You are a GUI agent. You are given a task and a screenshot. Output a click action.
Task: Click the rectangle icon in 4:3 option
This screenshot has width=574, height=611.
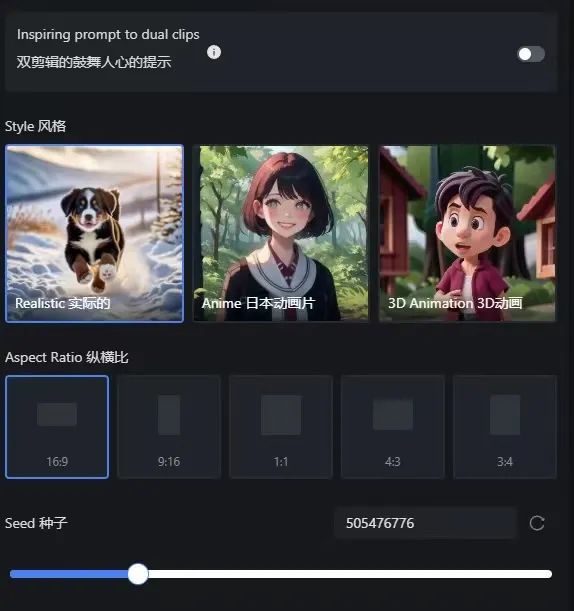click(392, 415)
